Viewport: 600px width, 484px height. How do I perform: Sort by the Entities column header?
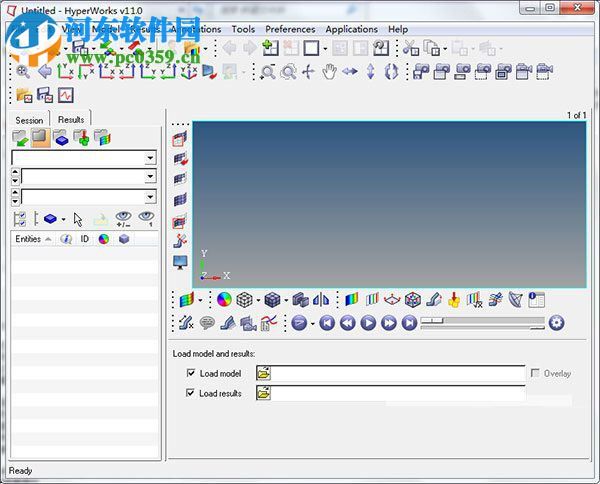coord(33,239)
